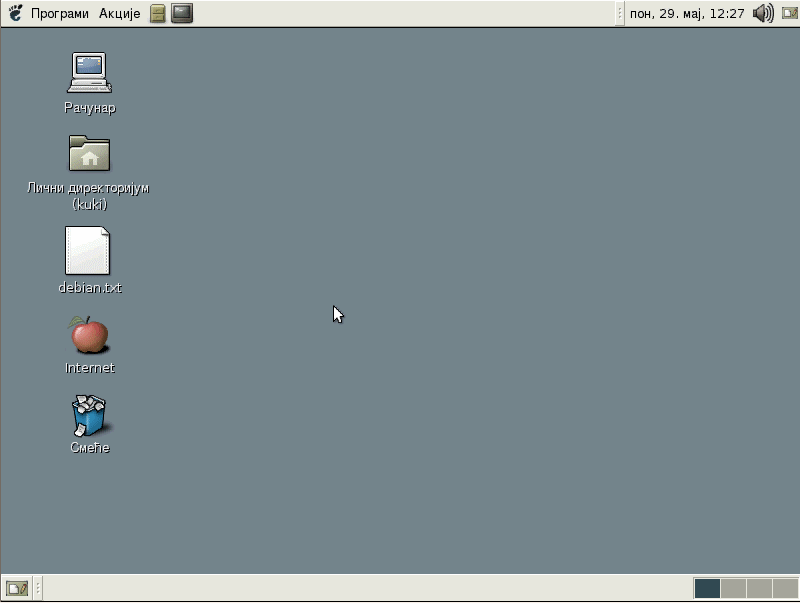Screen dimensions: 800x604
Task: Switch to the third workspace
Action: [759, 588]
